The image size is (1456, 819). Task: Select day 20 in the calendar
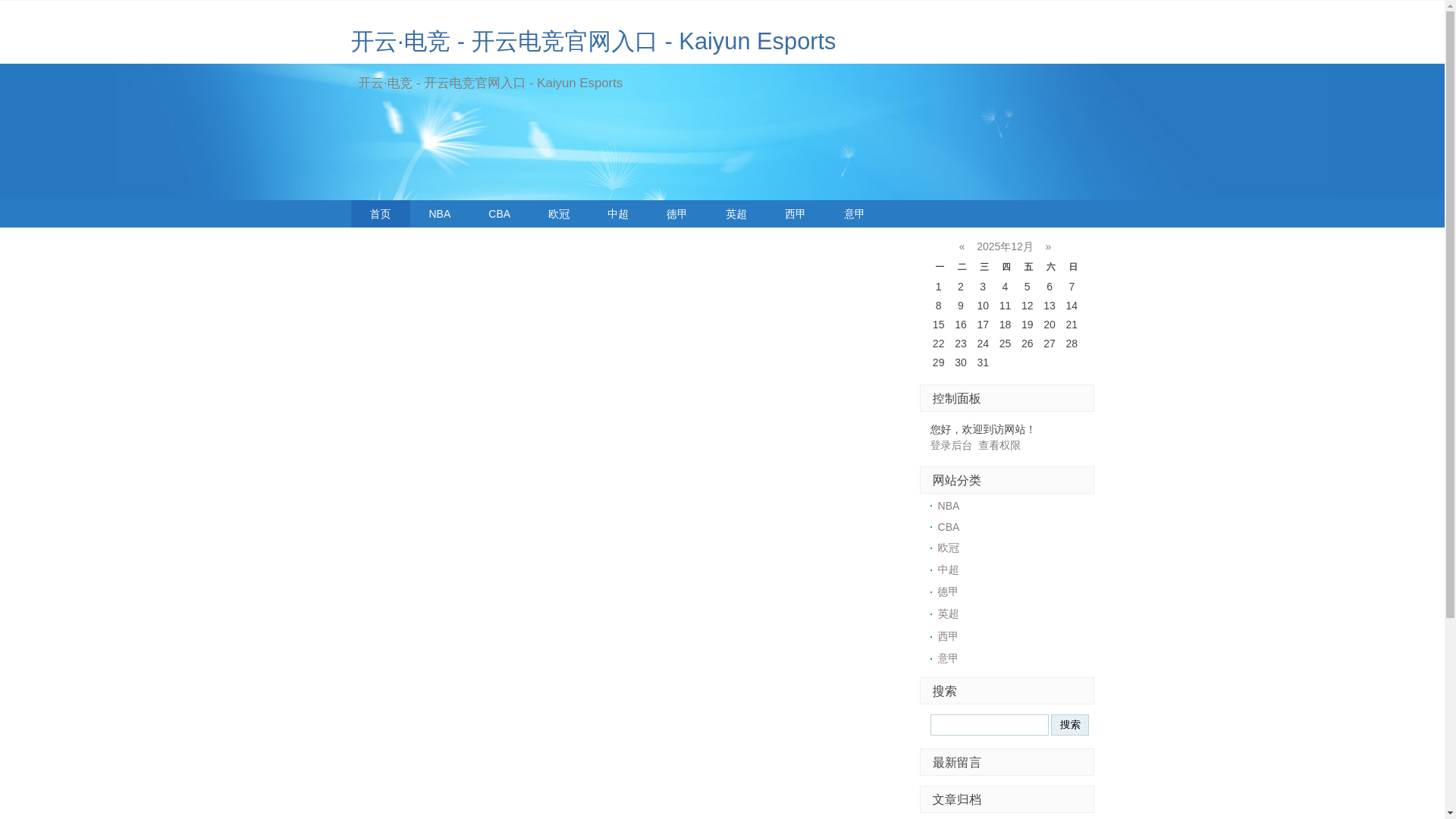pyautogui.click(x=1050, y=325)
